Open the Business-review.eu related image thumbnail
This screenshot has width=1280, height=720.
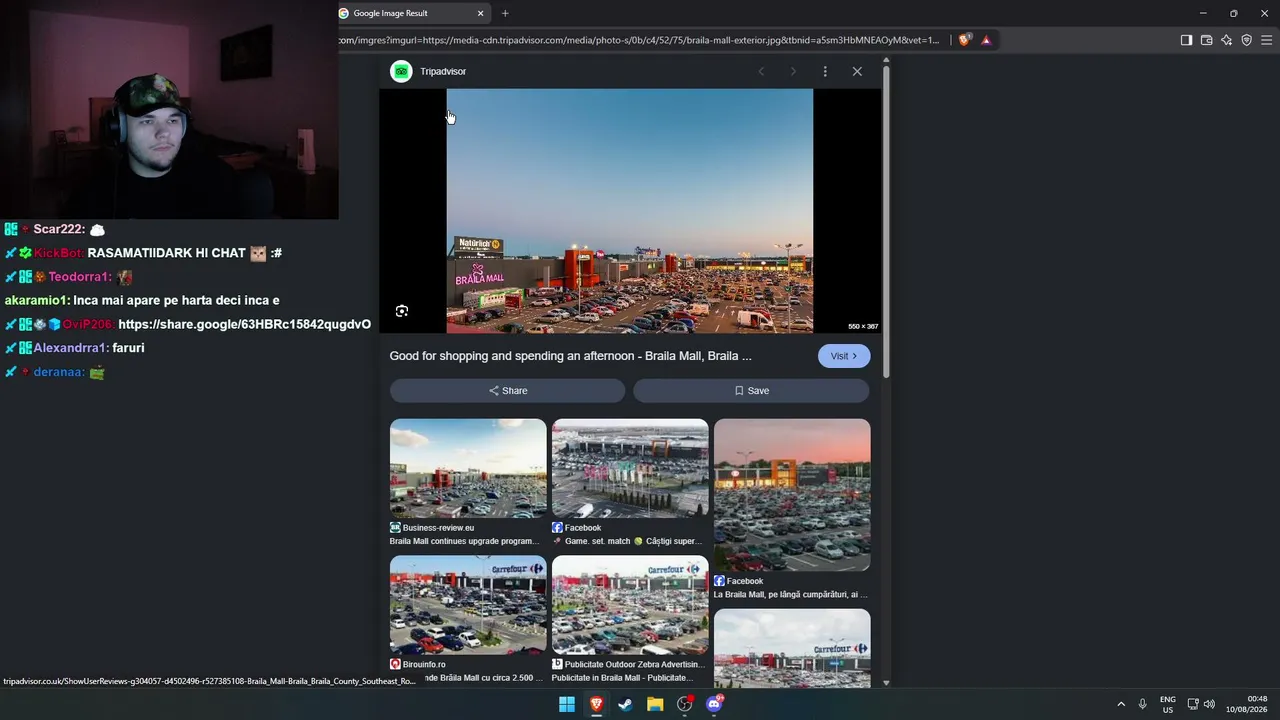click(468, 468)
